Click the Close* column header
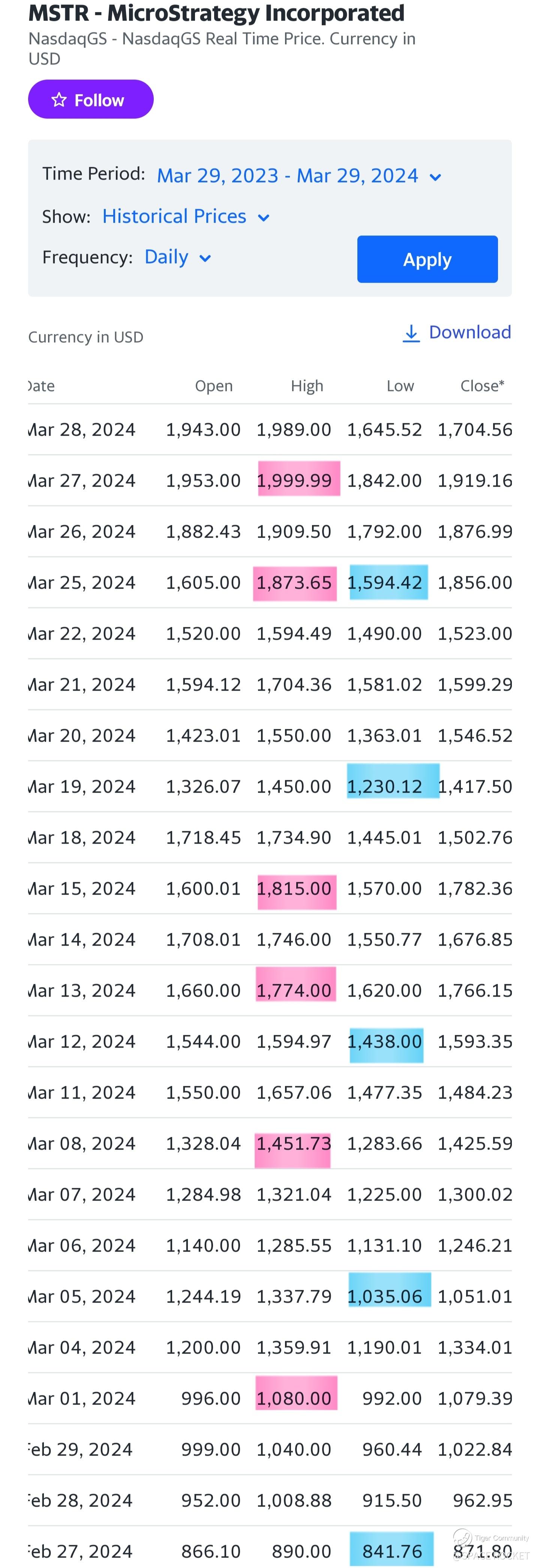 click(482, 386)
